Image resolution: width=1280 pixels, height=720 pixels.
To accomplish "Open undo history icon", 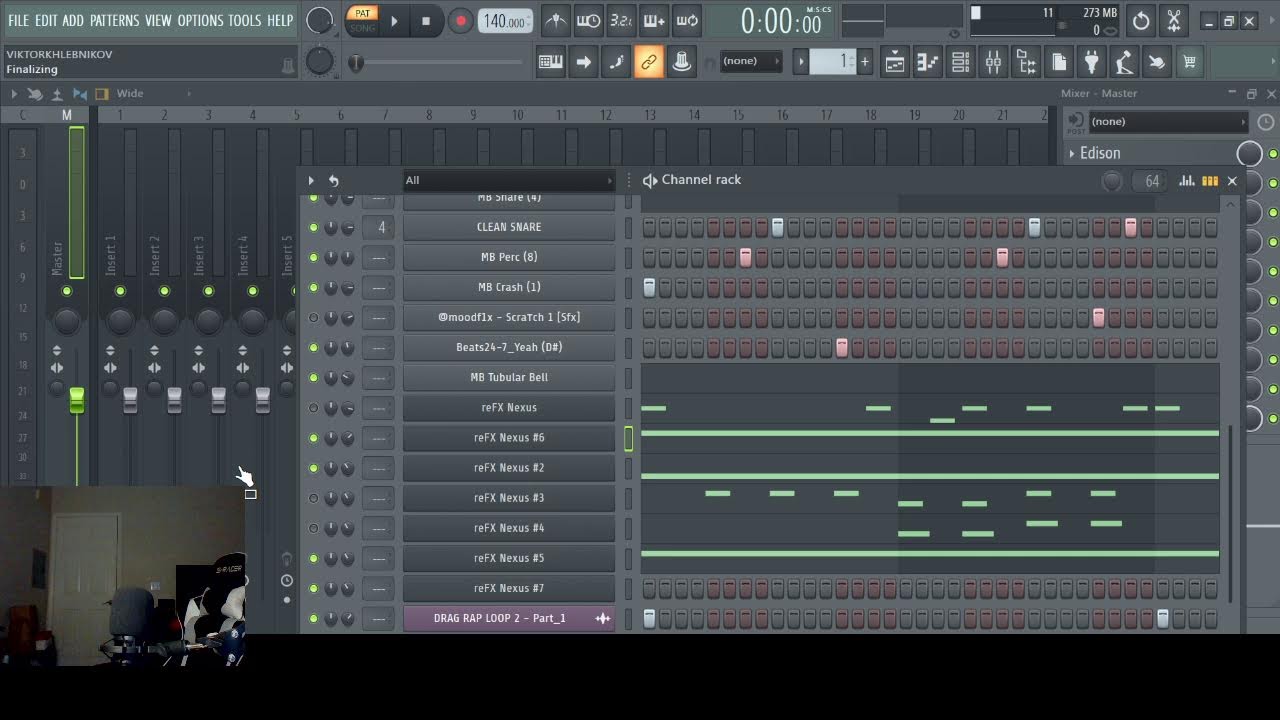I will [x=1141, y=20].
